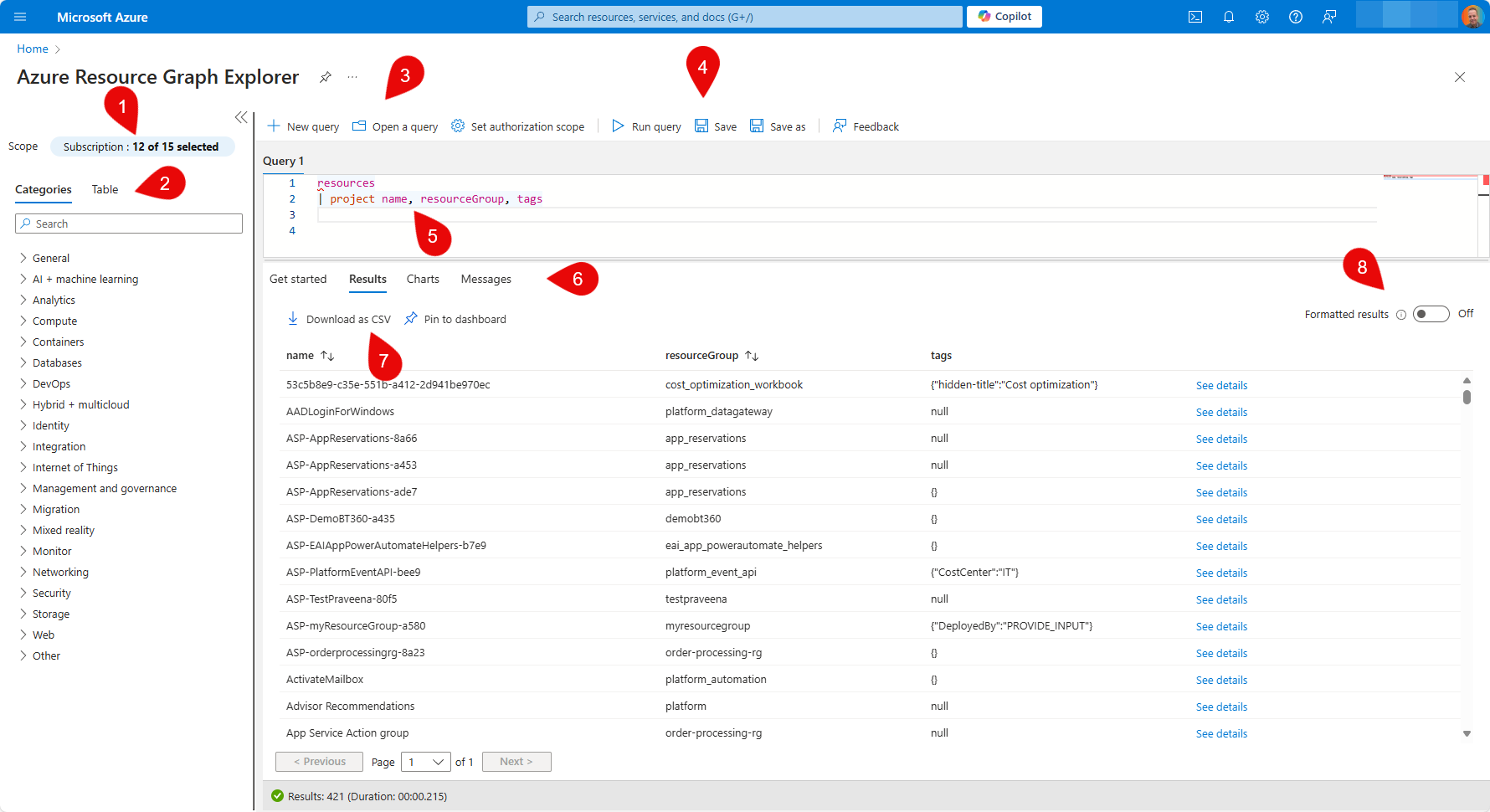Set authorization scope

pyautogui.click(x=518, y=126)
